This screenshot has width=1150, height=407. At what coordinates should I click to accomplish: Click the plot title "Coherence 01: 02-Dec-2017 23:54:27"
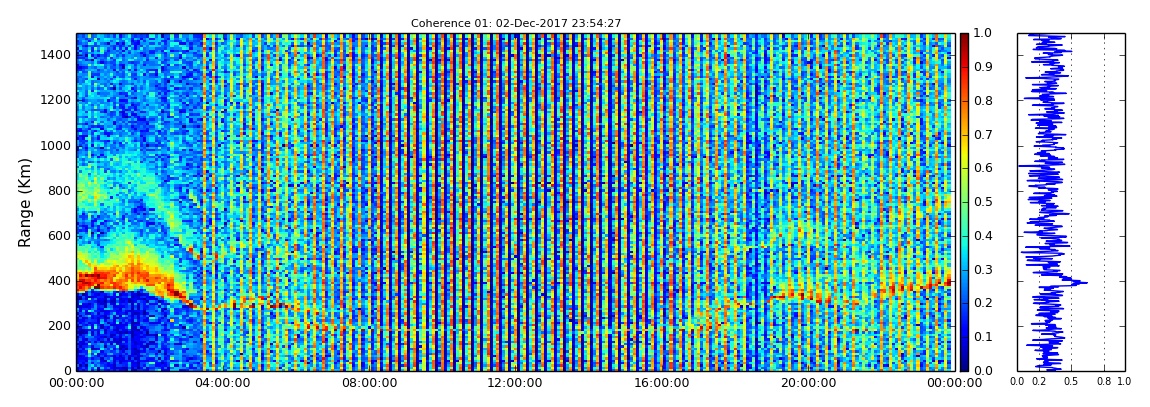516,23
